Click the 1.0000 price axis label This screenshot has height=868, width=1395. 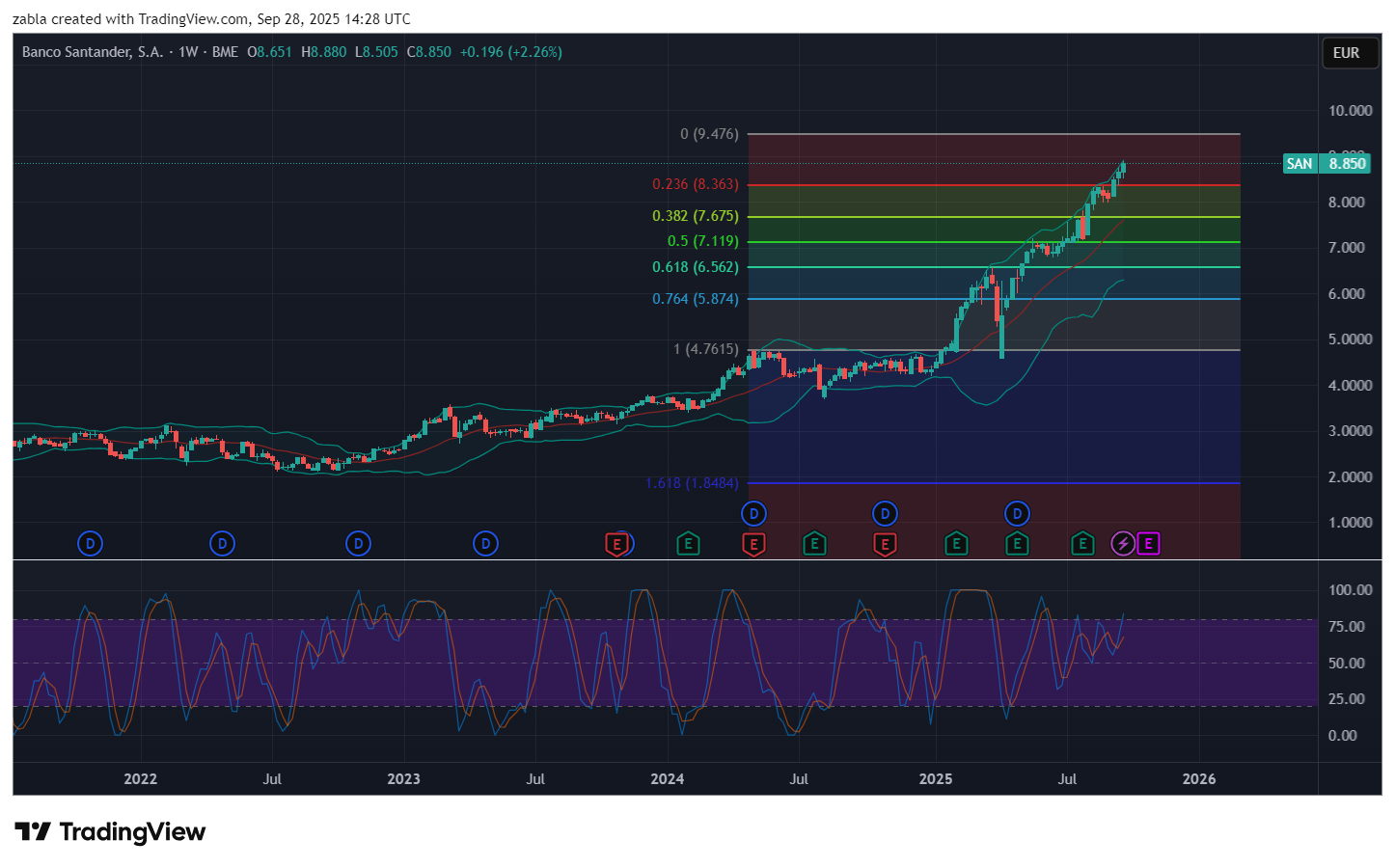(1350, 523)
